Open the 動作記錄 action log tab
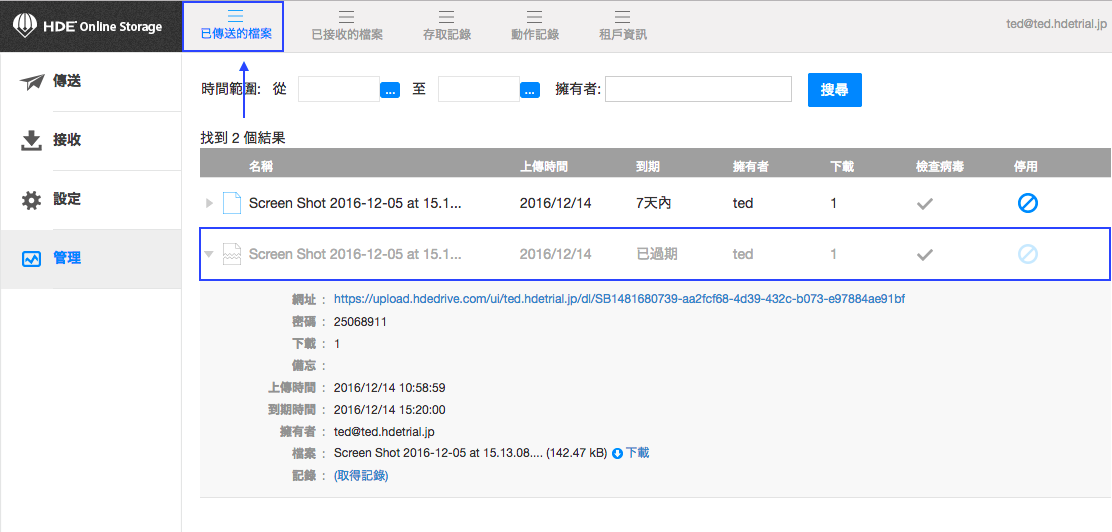The image size is (1112, 532). pyautogui.click(x=535, y=26)
